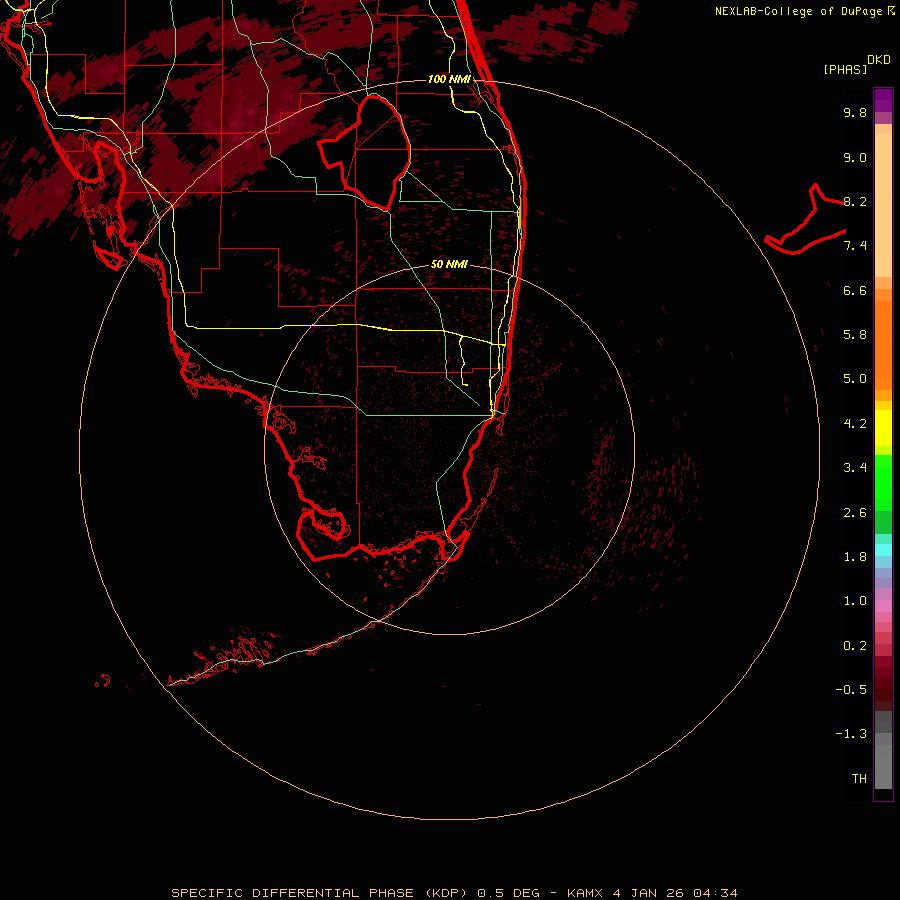Select the -0.5 legend value
Image resolution: width=900 pixels, height=900 pixels.
851,690
